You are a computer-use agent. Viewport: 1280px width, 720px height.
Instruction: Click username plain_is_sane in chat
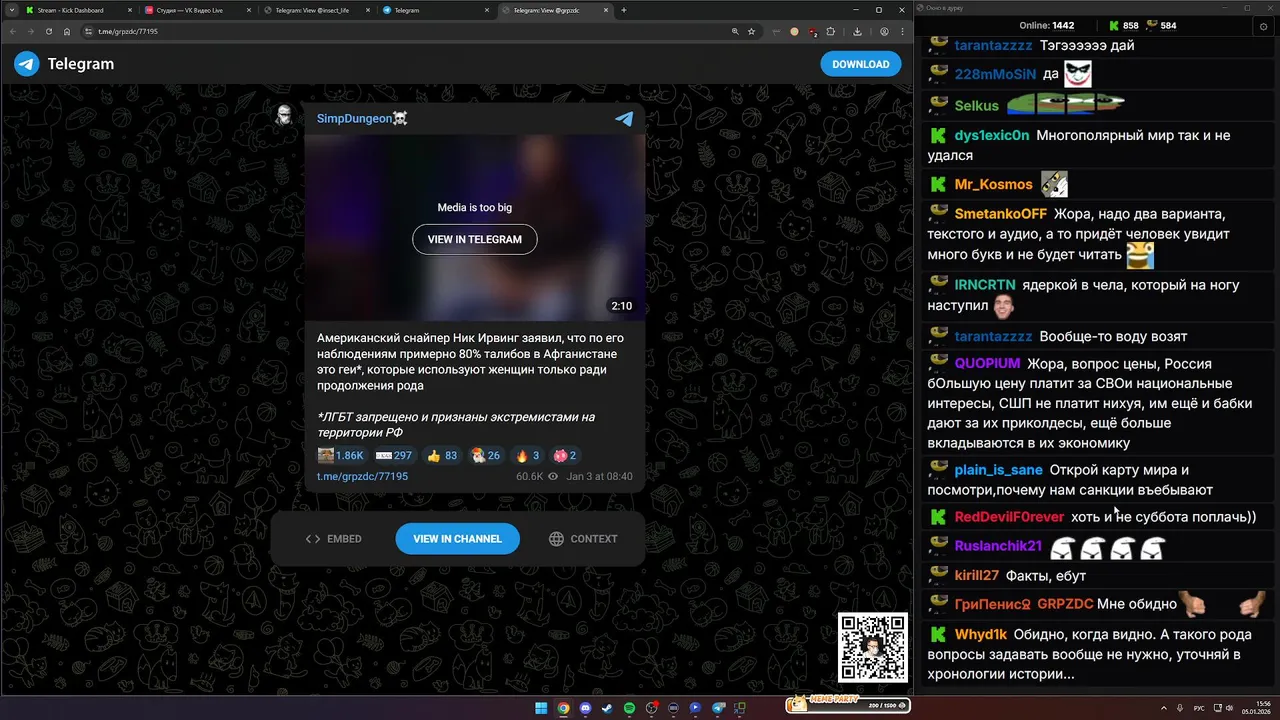pyautogui.click(x=998, y=470)
